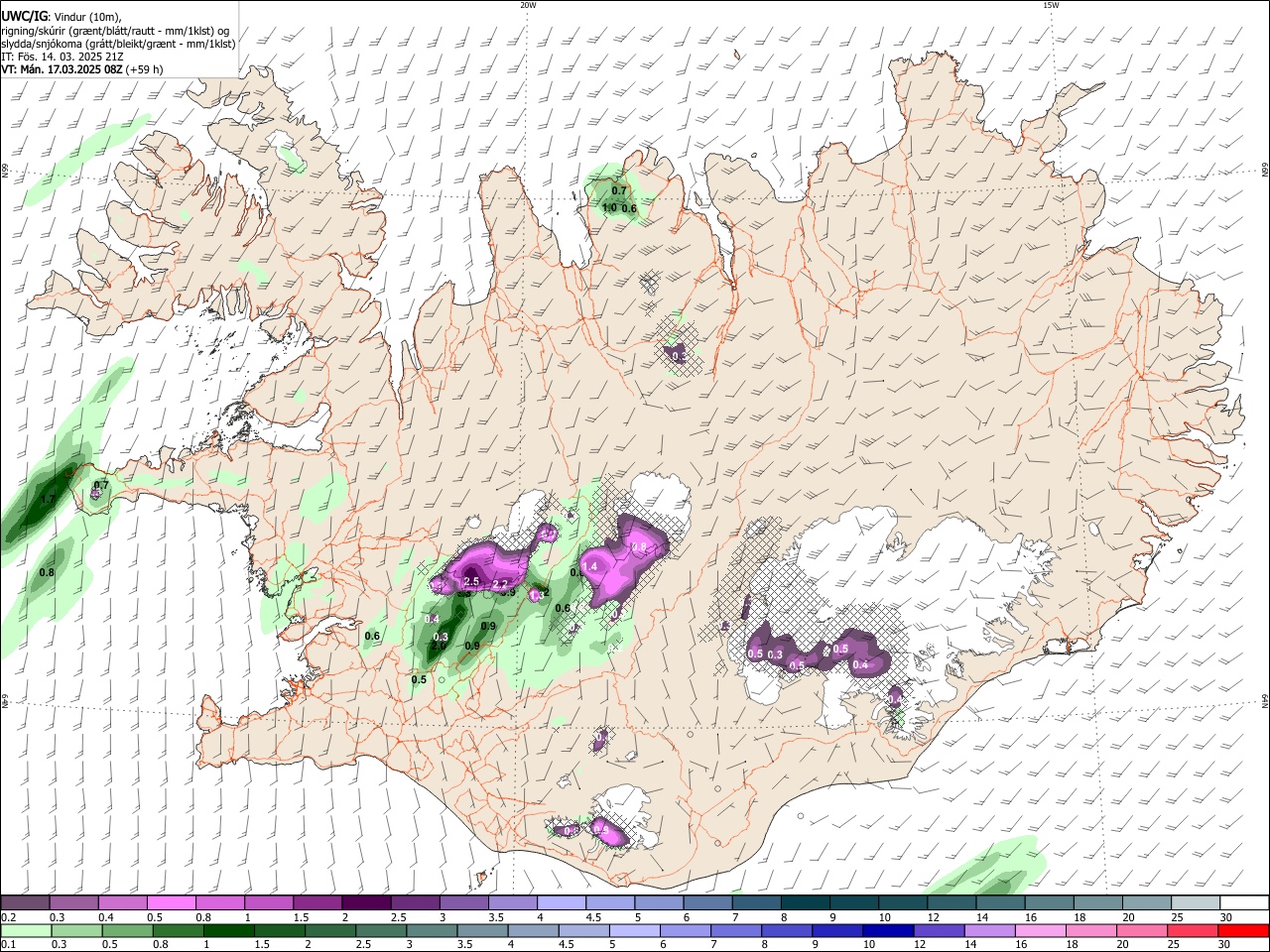This screenshot has width=1270, height=952.
Task: Select the snow-scale swatch starting at 1.5
Action: 317,902
